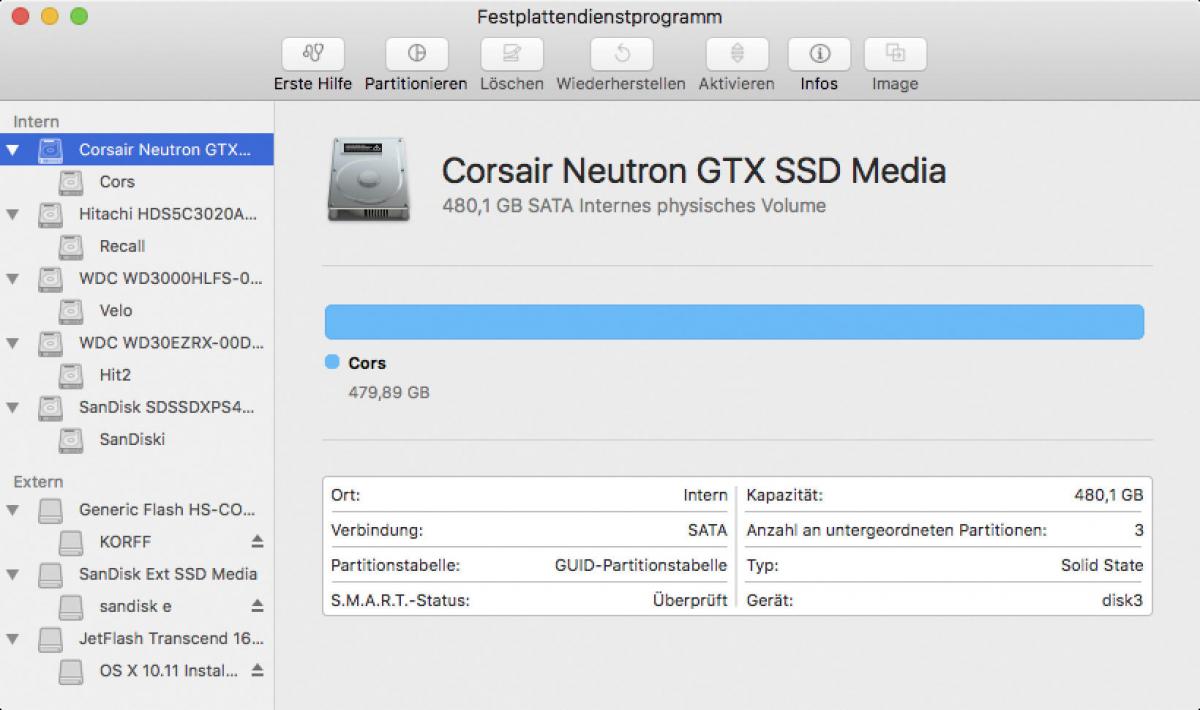1200x710 pixels.
Task: Click the Löschen toolbar icon
Action: click(x=512, y=54)
